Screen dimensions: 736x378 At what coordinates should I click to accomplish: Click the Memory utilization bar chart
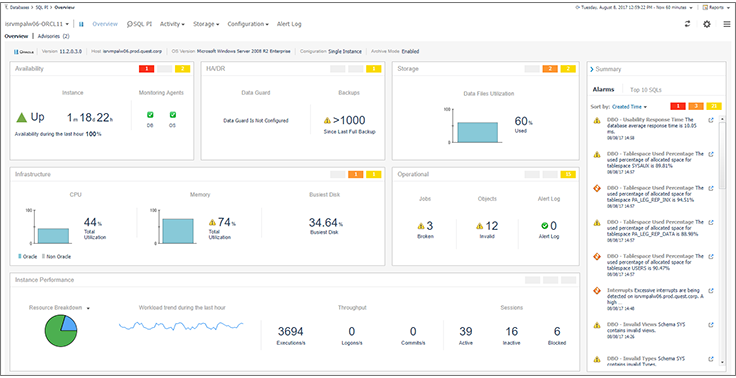178,231
